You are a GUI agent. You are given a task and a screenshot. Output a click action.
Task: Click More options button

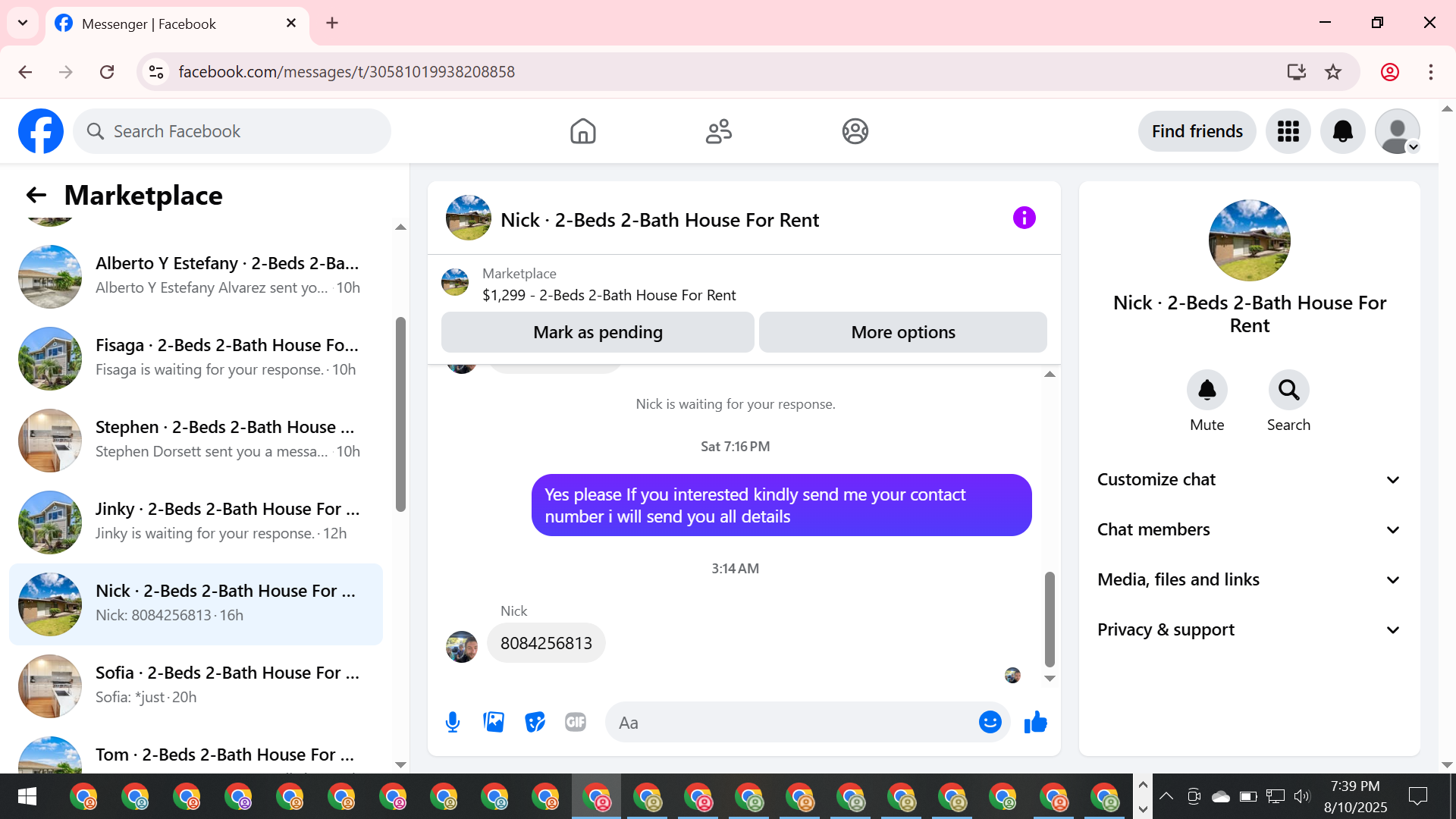coord(902,332)
